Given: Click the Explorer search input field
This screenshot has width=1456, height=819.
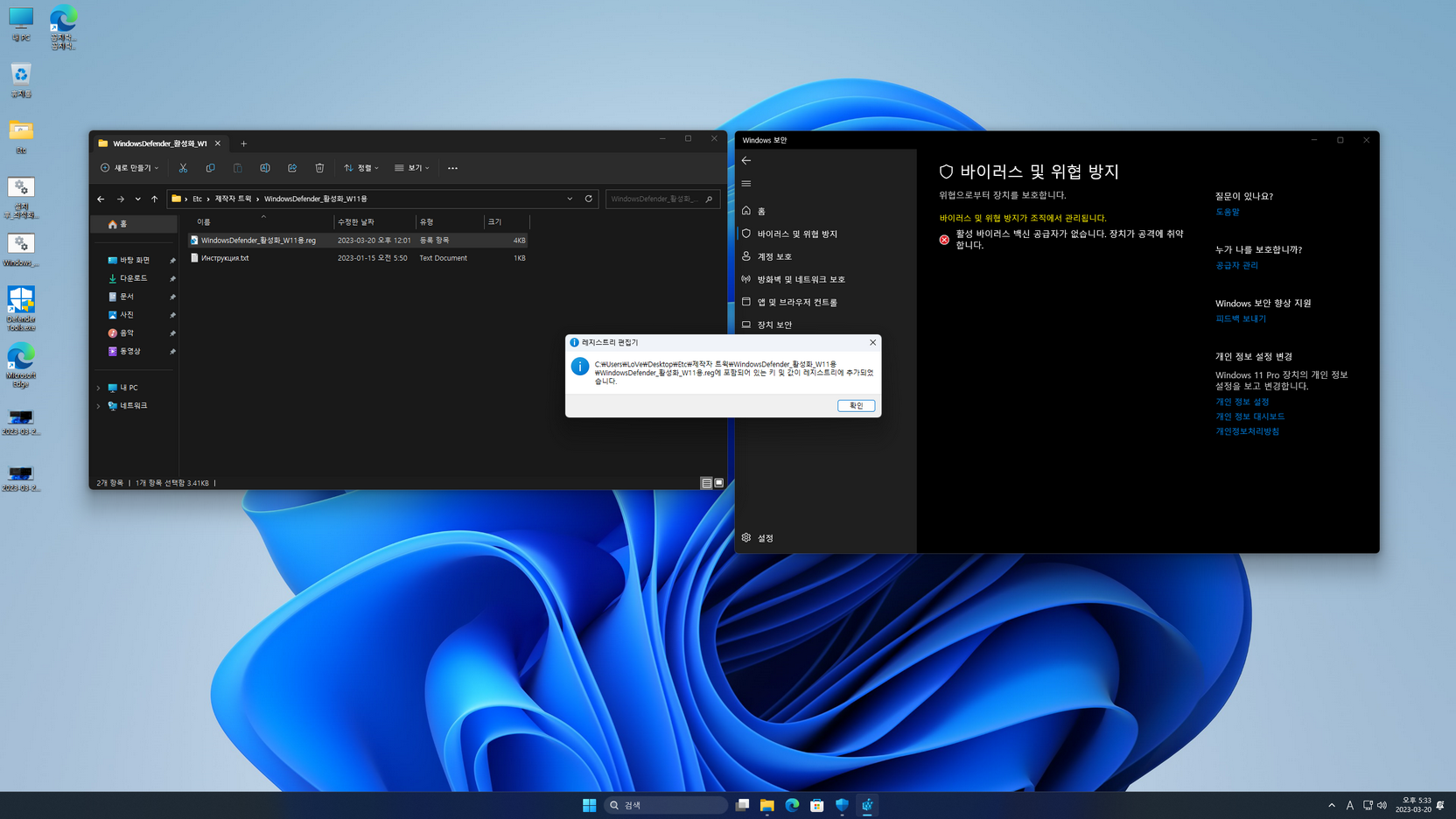Looking at the screenshot, I should click(x=662, y=199).
